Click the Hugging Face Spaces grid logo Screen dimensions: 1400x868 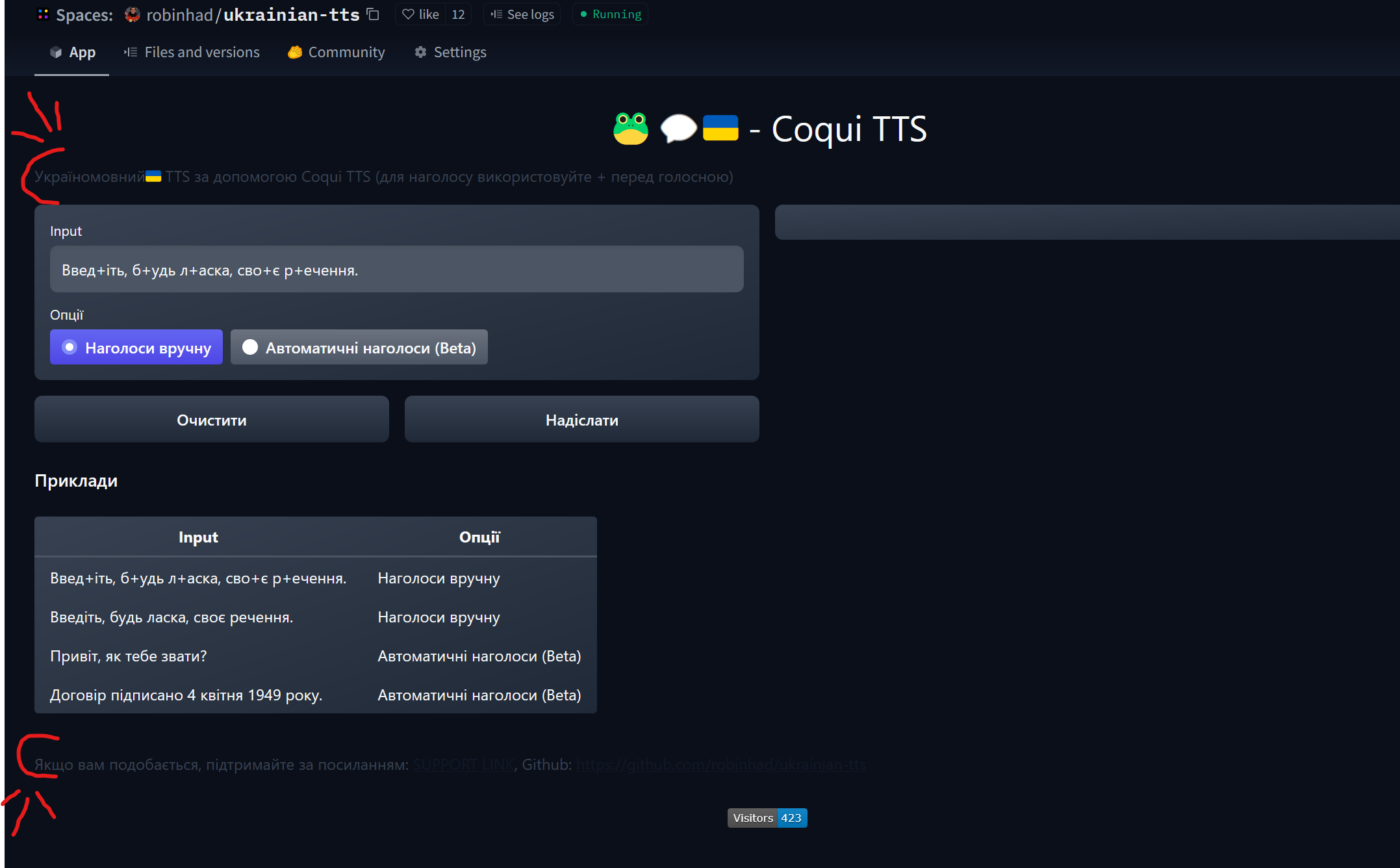coord(43,14)
